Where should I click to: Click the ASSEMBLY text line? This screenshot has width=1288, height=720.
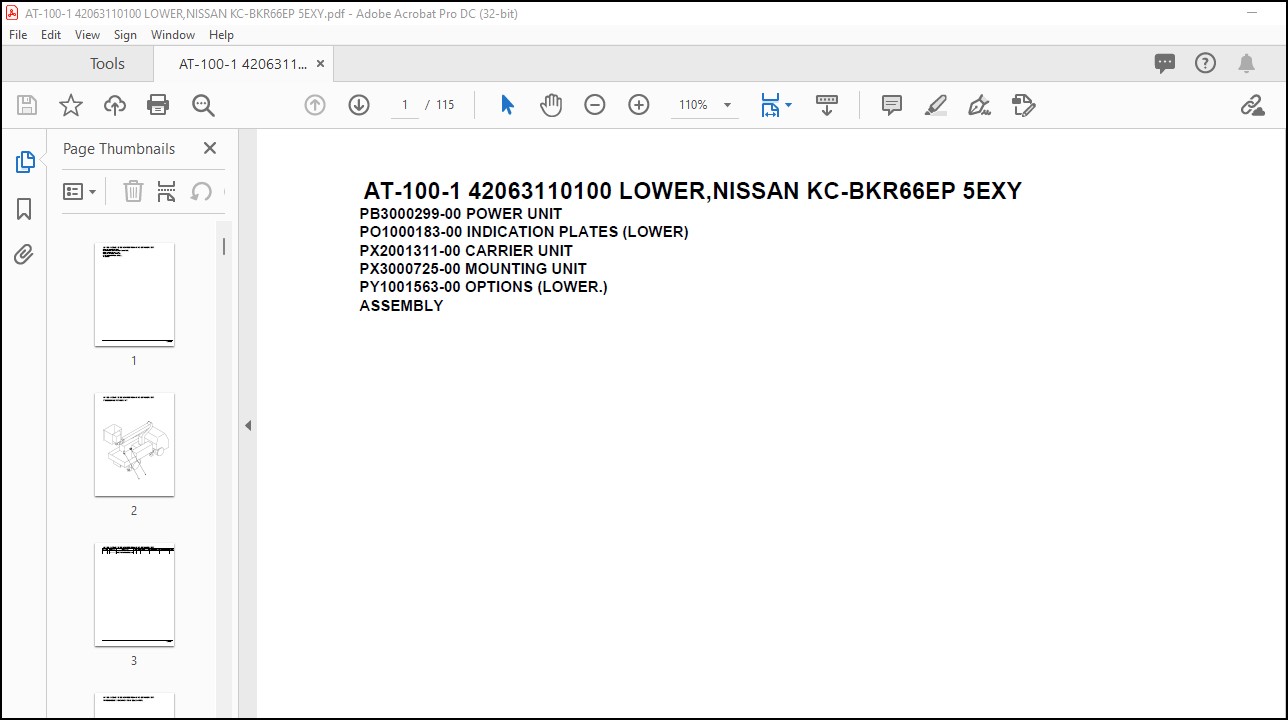[x=401, y=306]
